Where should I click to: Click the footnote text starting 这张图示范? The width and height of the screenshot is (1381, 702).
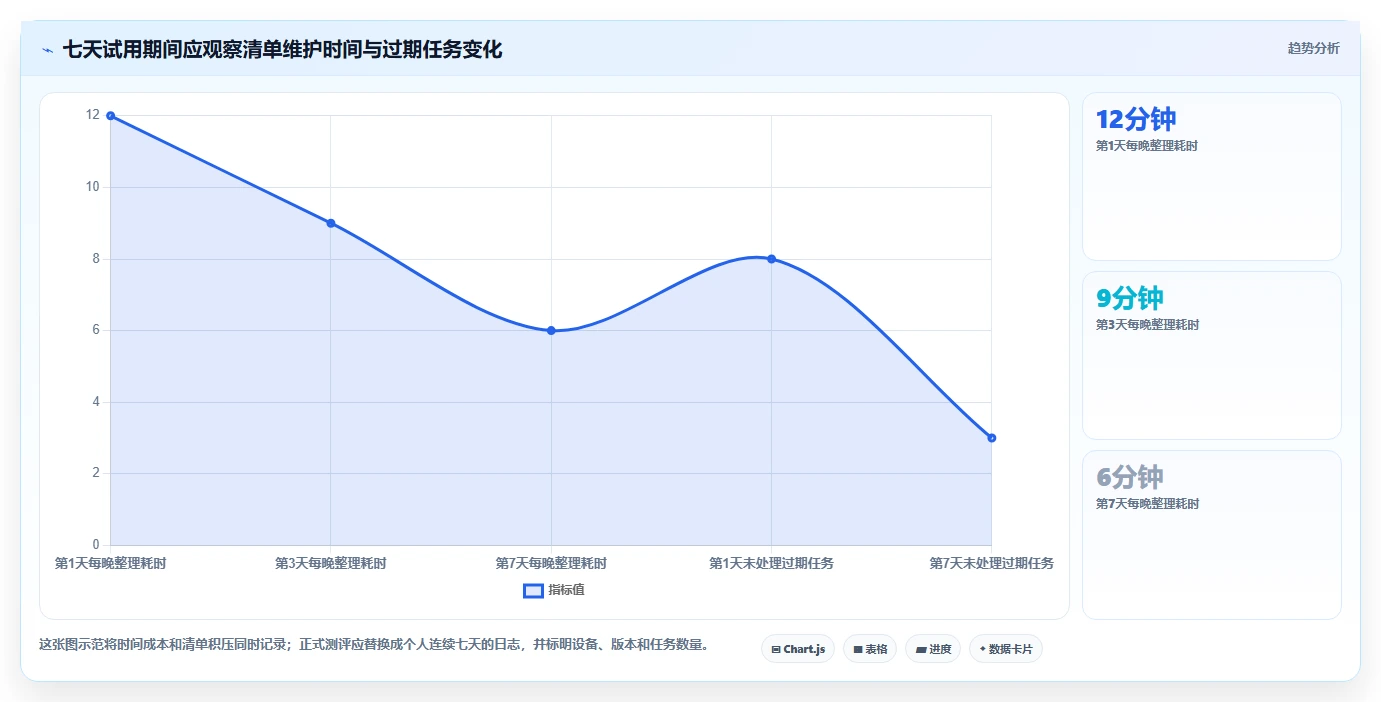[x=374, y=645]
